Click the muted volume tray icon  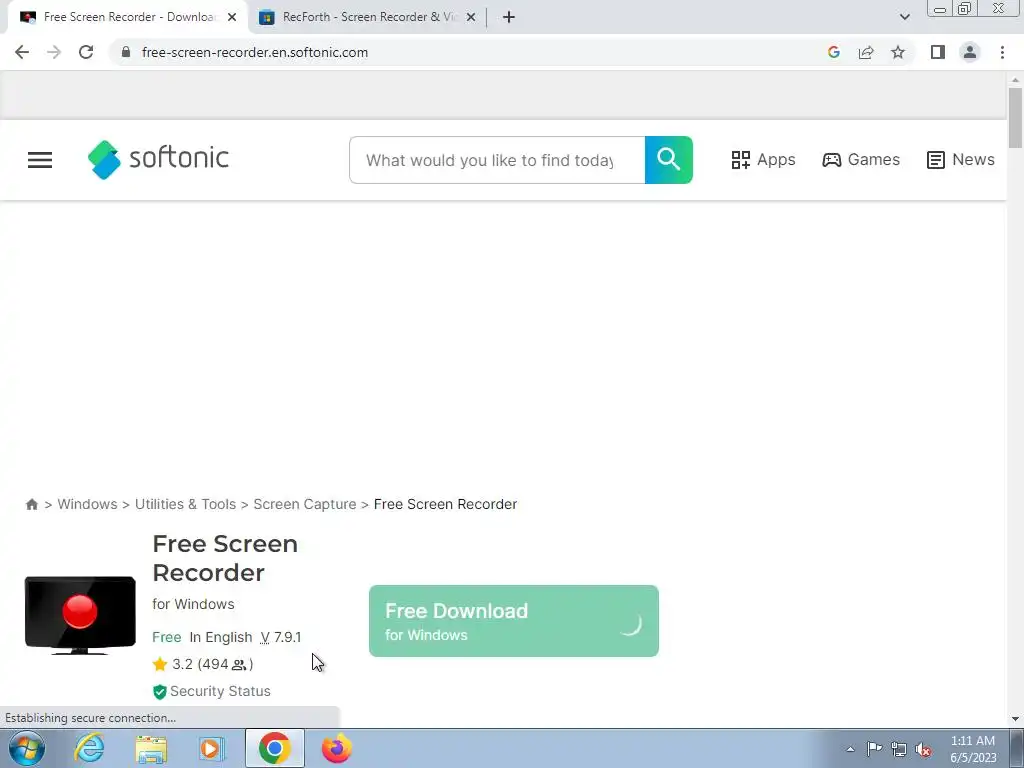click(923, 750)
